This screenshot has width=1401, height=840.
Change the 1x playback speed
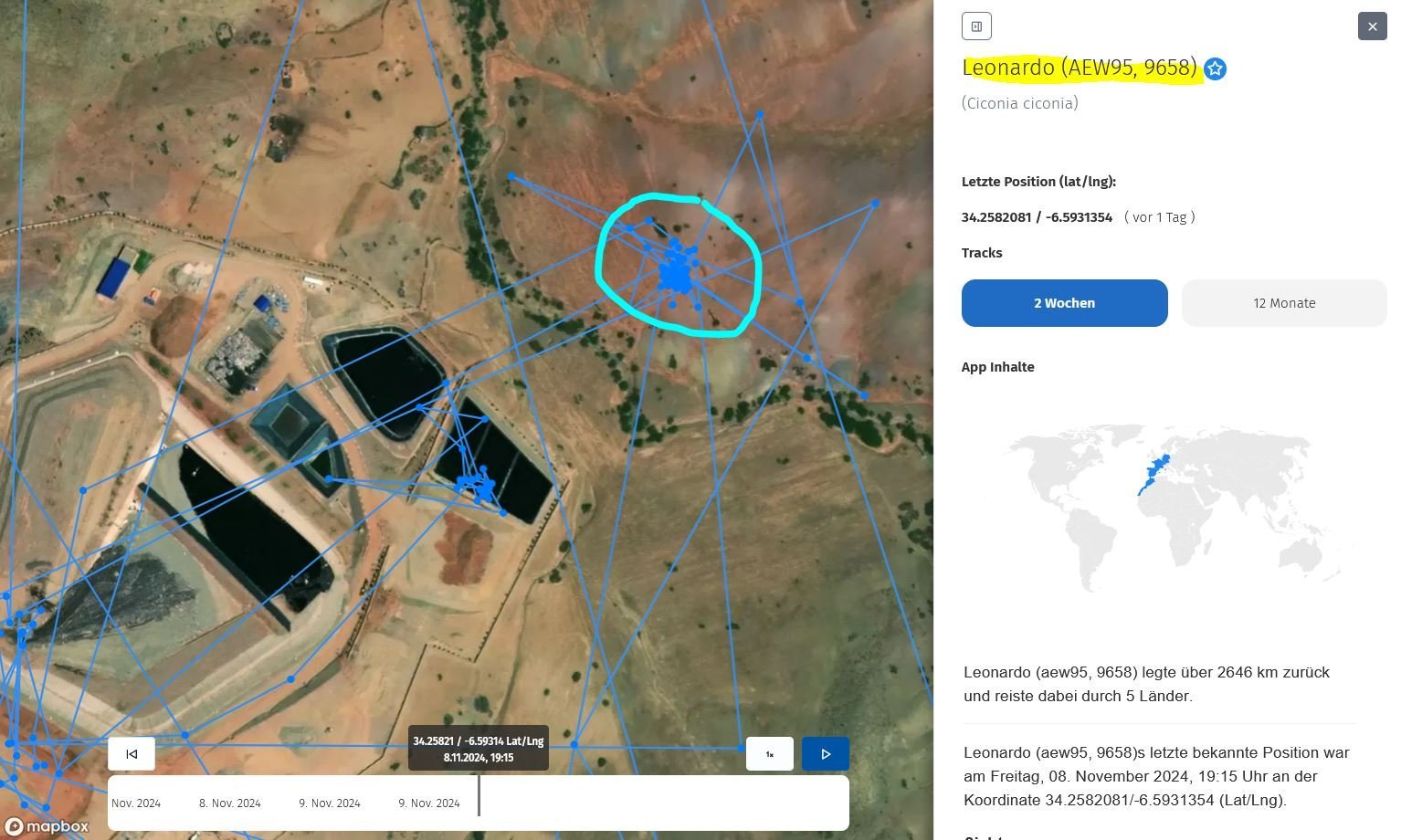tap(769, 754)
